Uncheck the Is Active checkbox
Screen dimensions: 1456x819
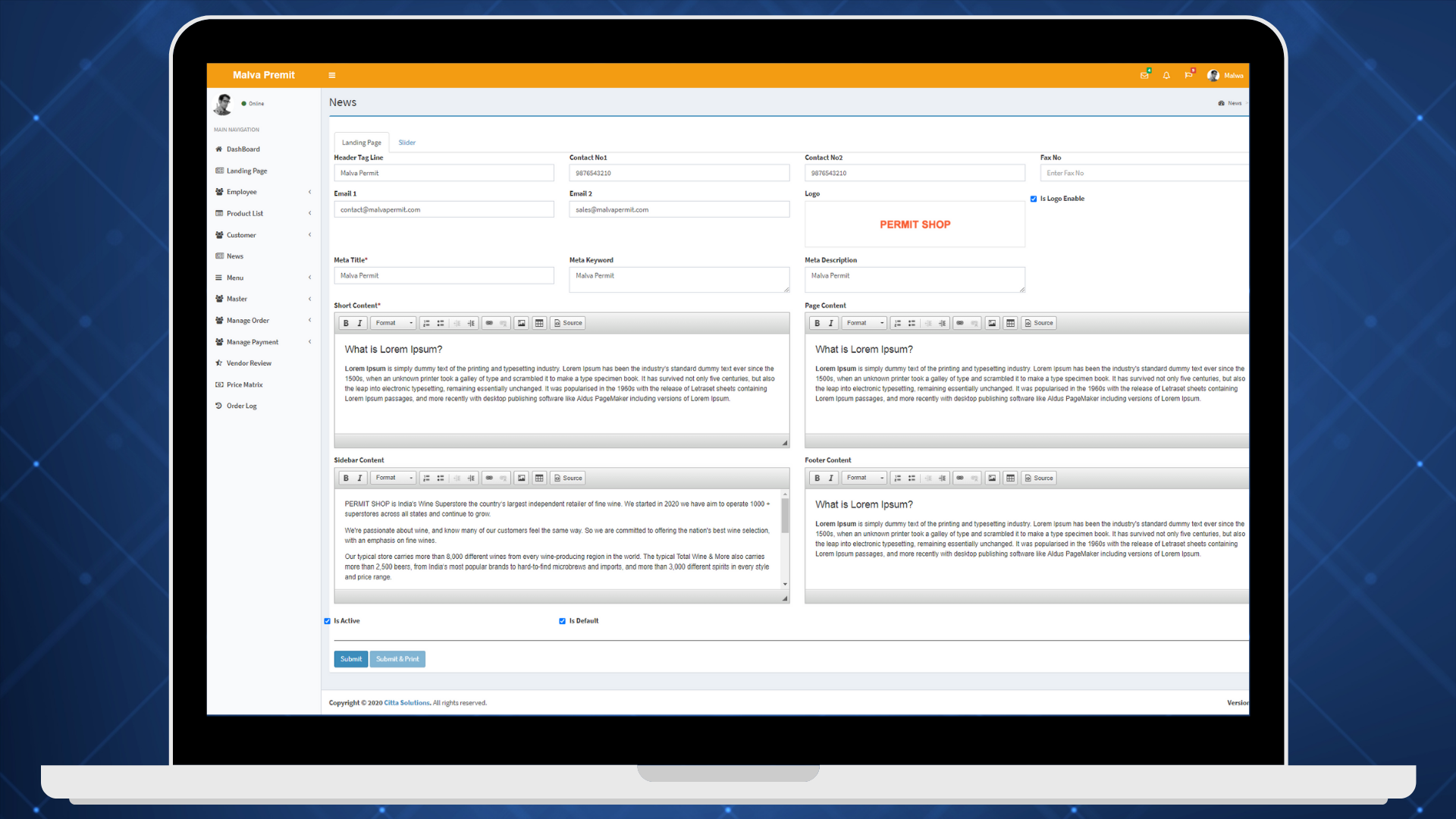327,621
